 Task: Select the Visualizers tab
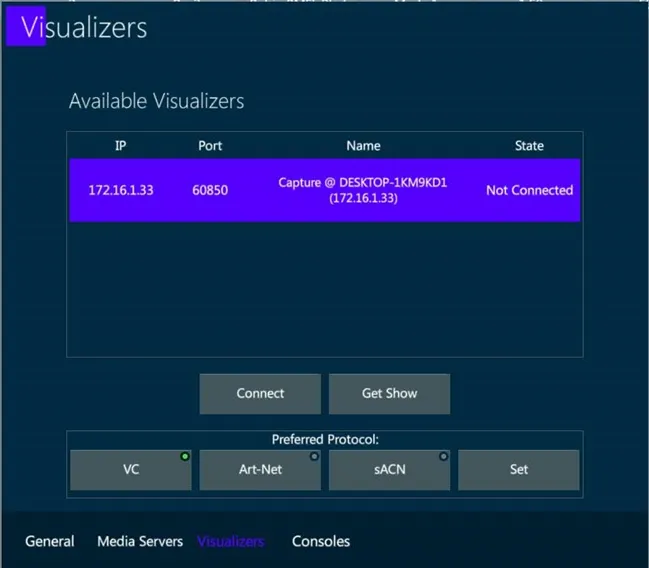click(231, 541)
